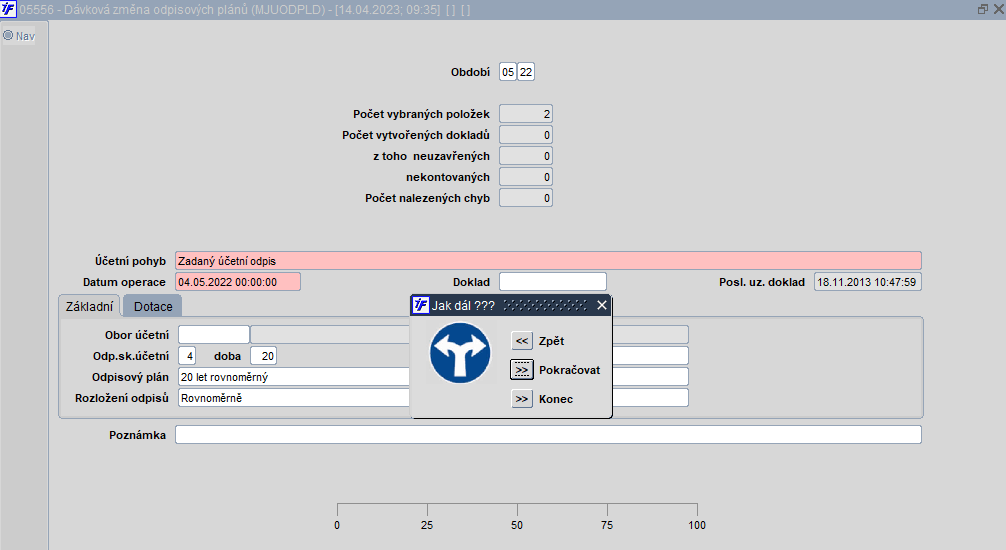The height and width of the screenshot is (550, 1006).
Task: Click the Pokračovat continue arrow button
Action: pyautogui.click(x=522, y=370)
